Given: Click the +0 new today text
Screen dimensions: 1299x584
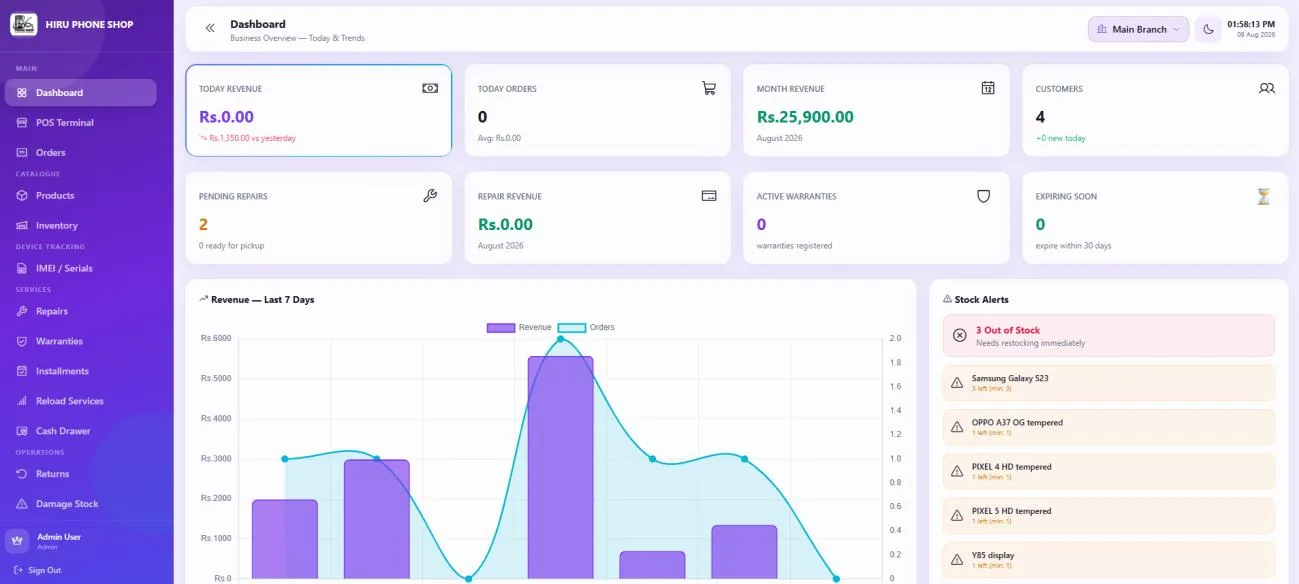Looking at the screenshot, I should point(1060,138).
